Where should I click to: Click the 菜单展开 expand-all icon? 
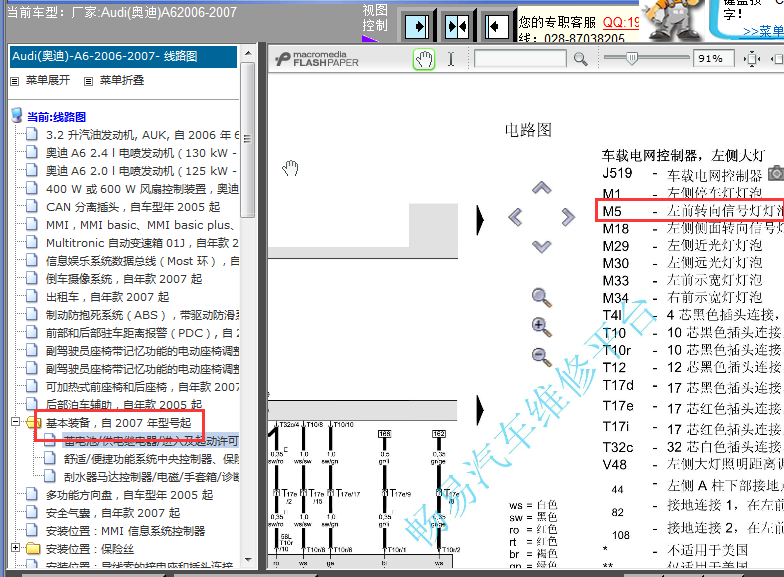tap(14, 81)
